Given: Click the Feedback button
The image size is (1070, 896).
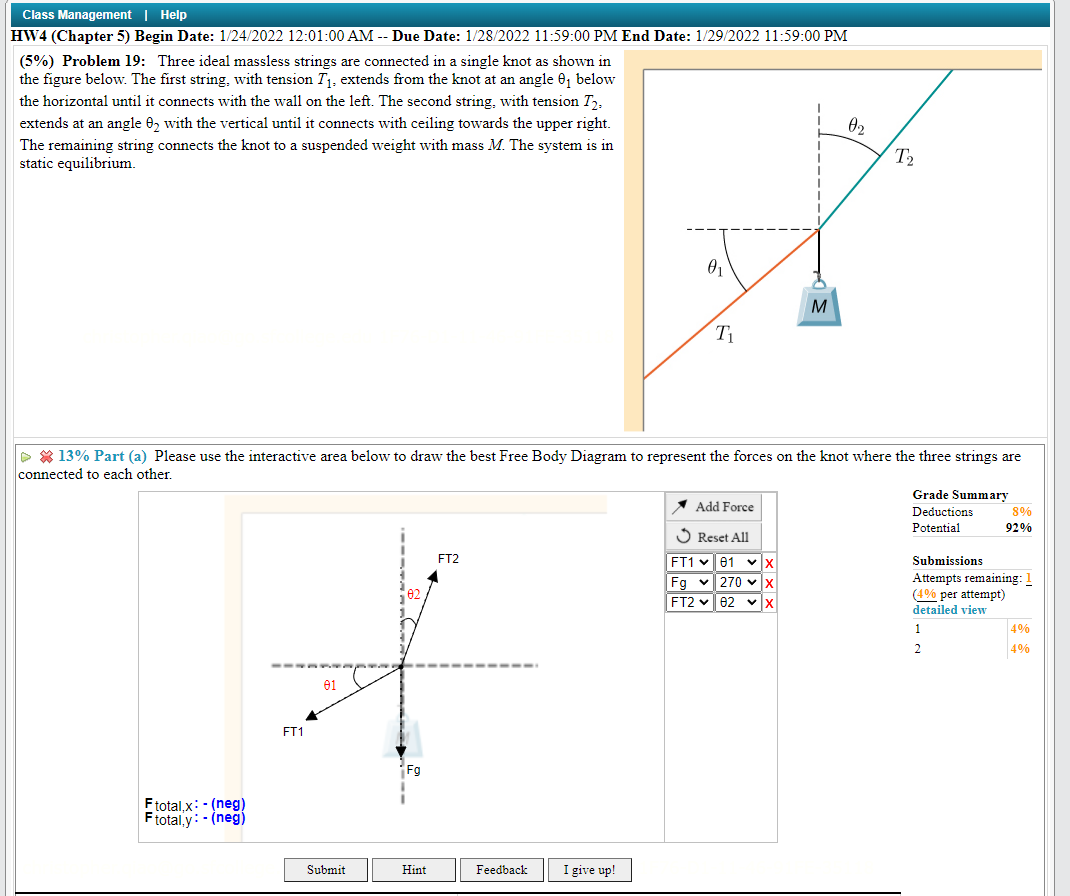Looking at the screenshot, I should click(501, 869).
